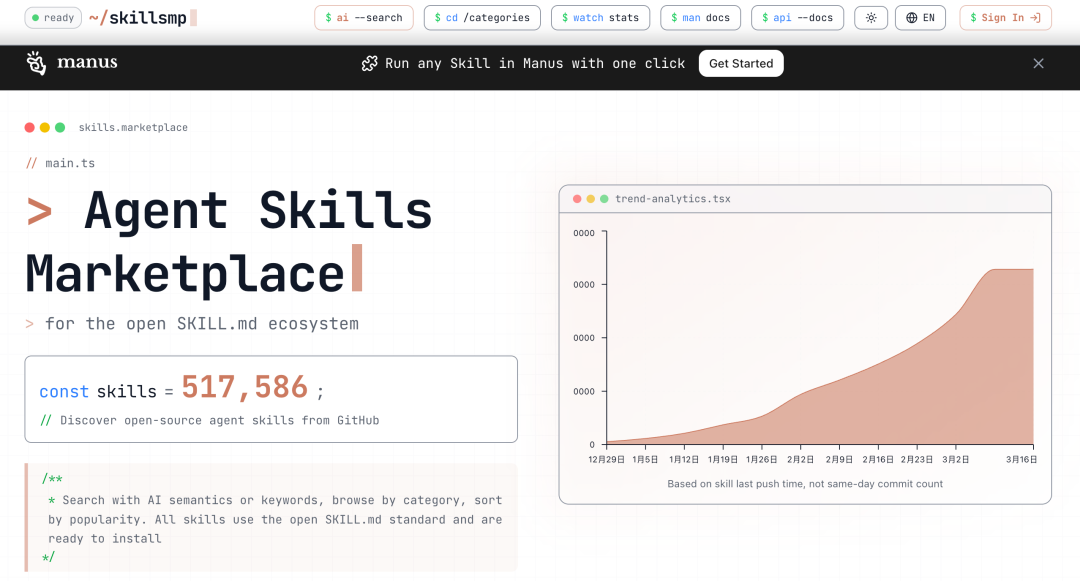Image resolution: width=1080 pixels, height=581 pixels.
Task: Click the 'Search with AI semantics' comment block
Action: pyautogui.click(x=271, y=518)
